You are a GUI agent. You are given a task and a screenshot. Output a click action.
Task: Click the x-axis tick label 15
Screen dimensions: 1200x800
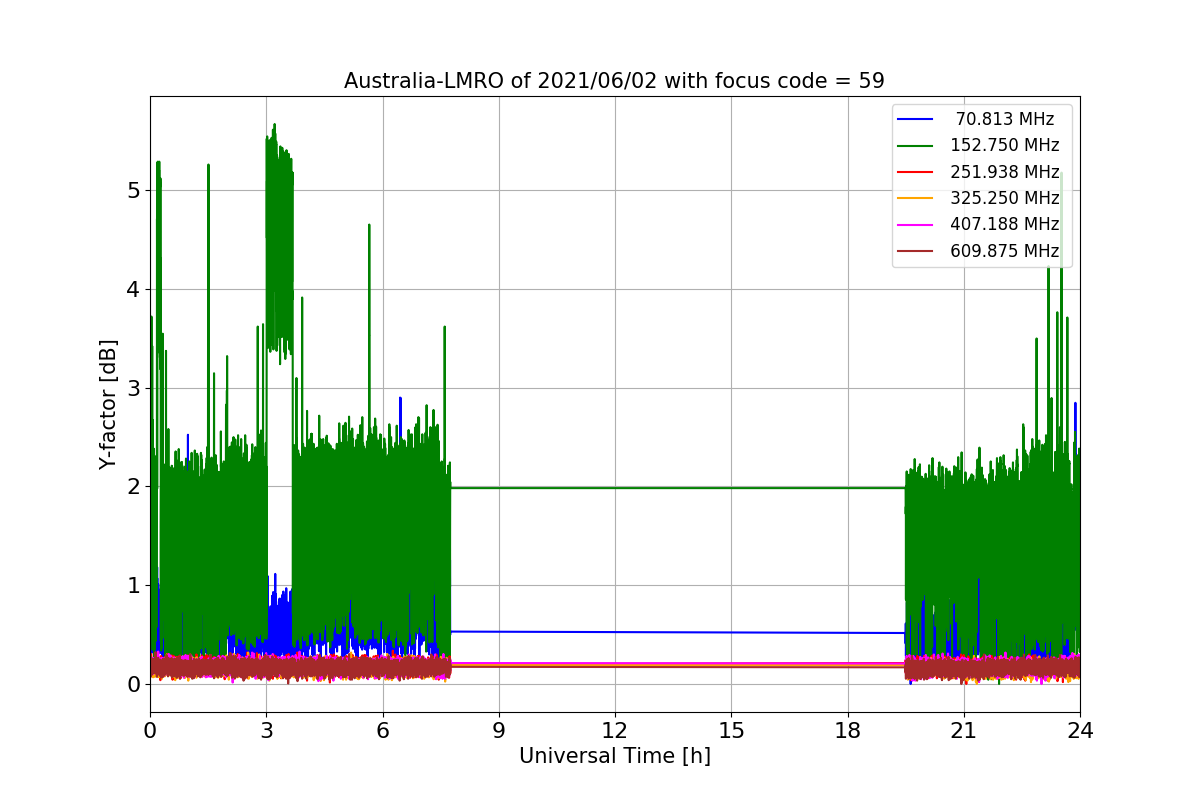731,730
